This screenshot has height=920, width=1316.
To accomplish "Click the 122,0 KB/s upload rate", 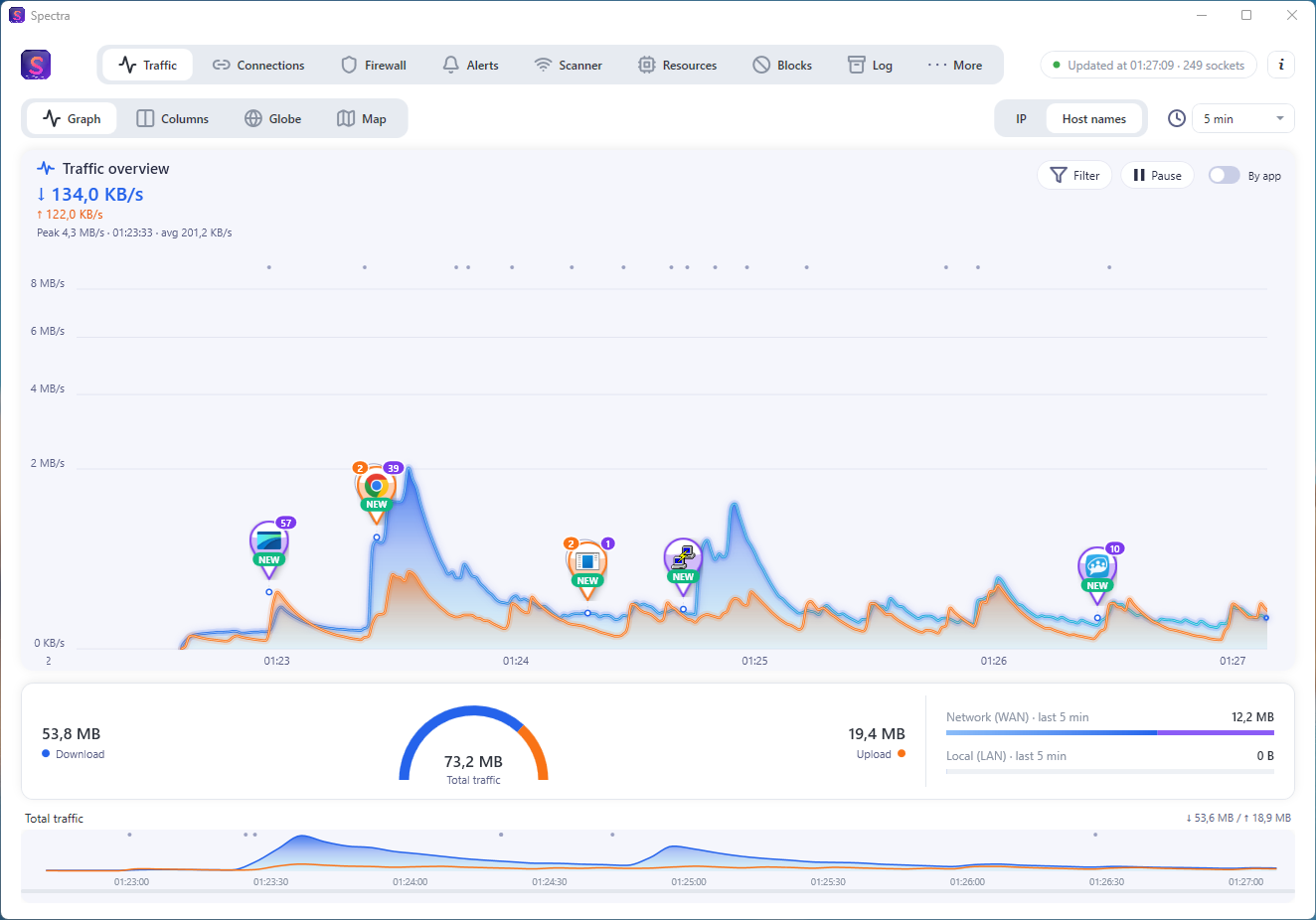I will coord(70,215).
